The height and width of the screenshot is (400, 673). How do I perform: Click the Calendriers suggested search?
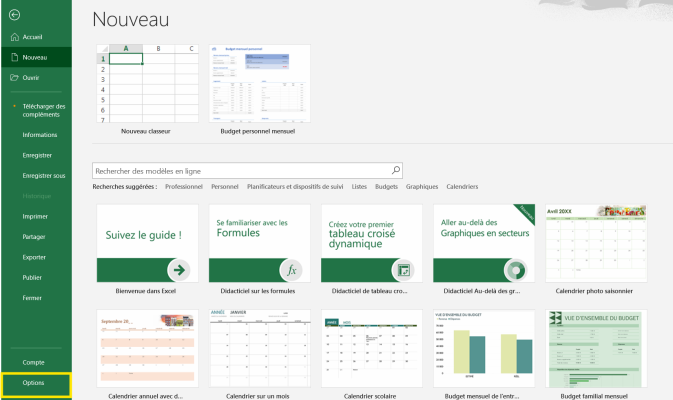pos(462,187)
